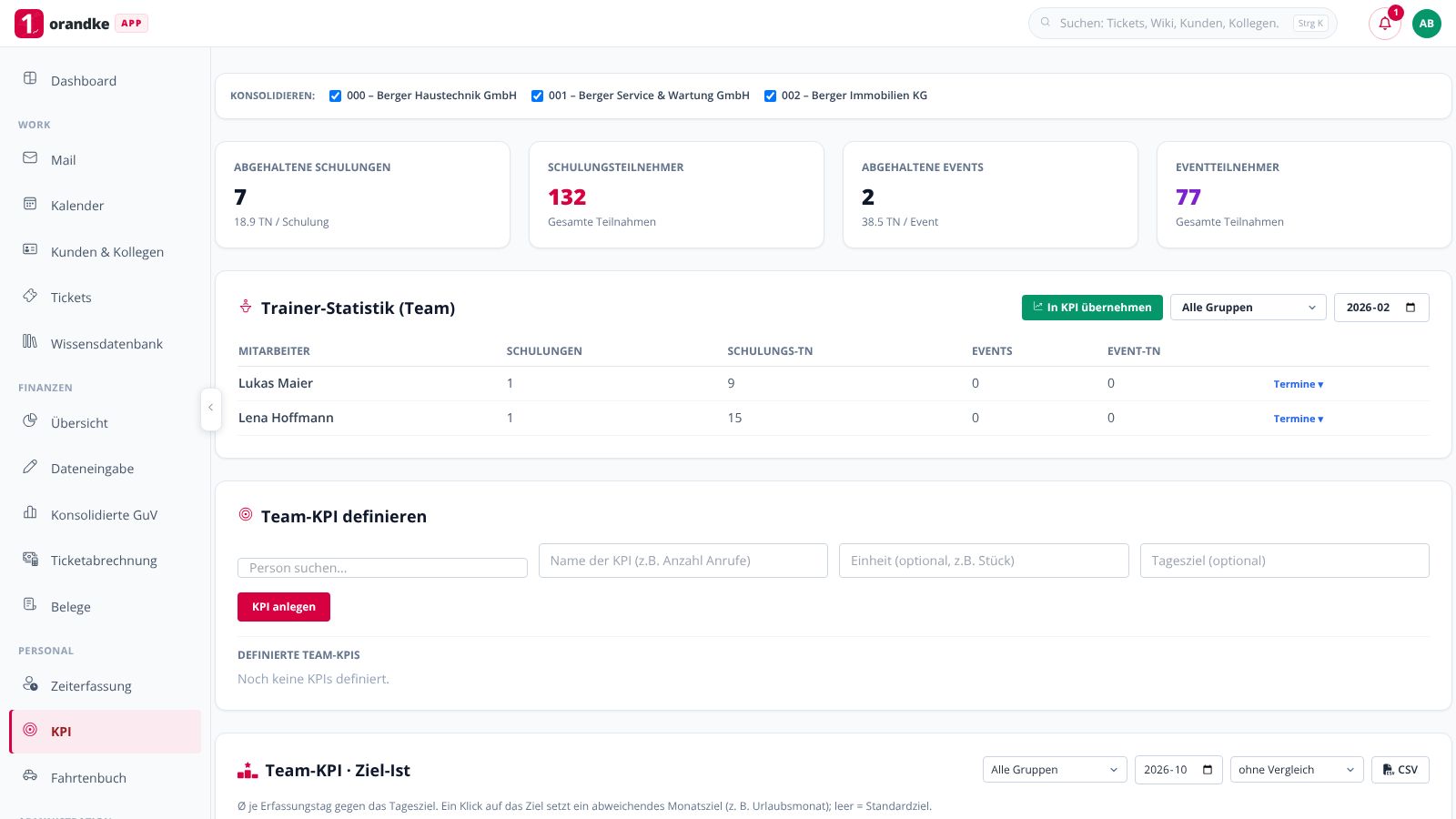Open Konsolidierte GuV in sidebar
Screen dimensions: 1456x819
105,515
